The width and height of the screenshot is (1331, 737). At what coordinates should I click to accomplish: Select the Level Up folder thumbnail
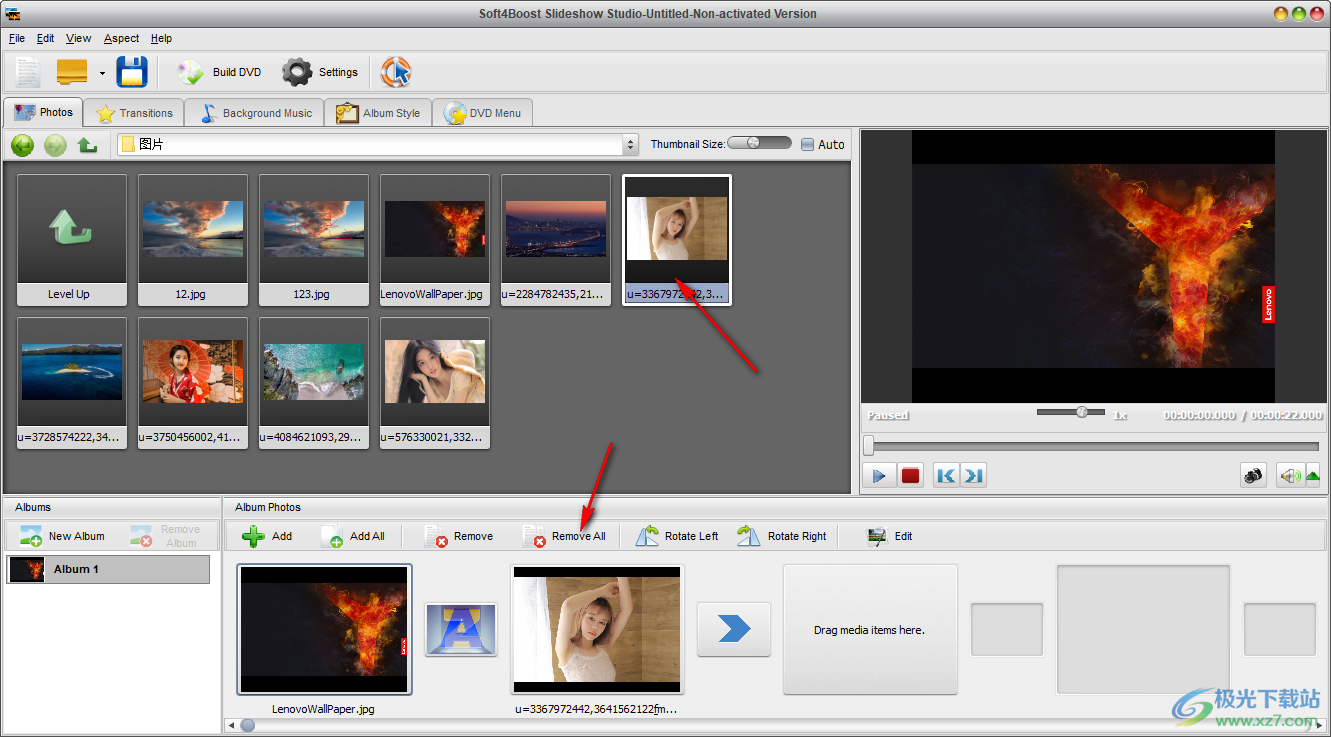(72, 240)
